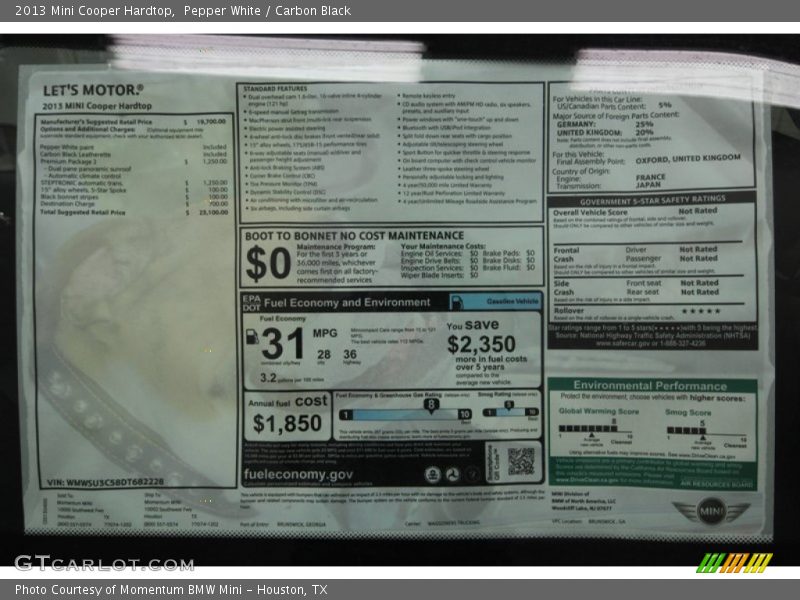Click the LET'S MOTOR heading

point(92,90)
